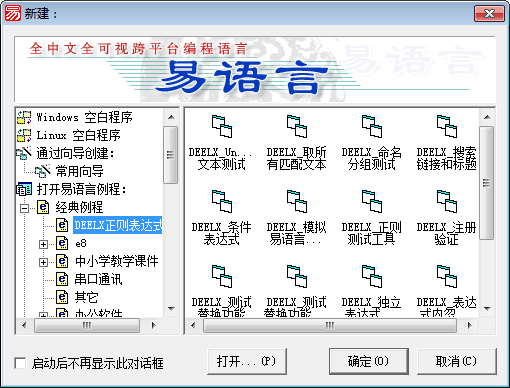
Task: Click the 打开易语言例程 icon
Action: point(24,189)
